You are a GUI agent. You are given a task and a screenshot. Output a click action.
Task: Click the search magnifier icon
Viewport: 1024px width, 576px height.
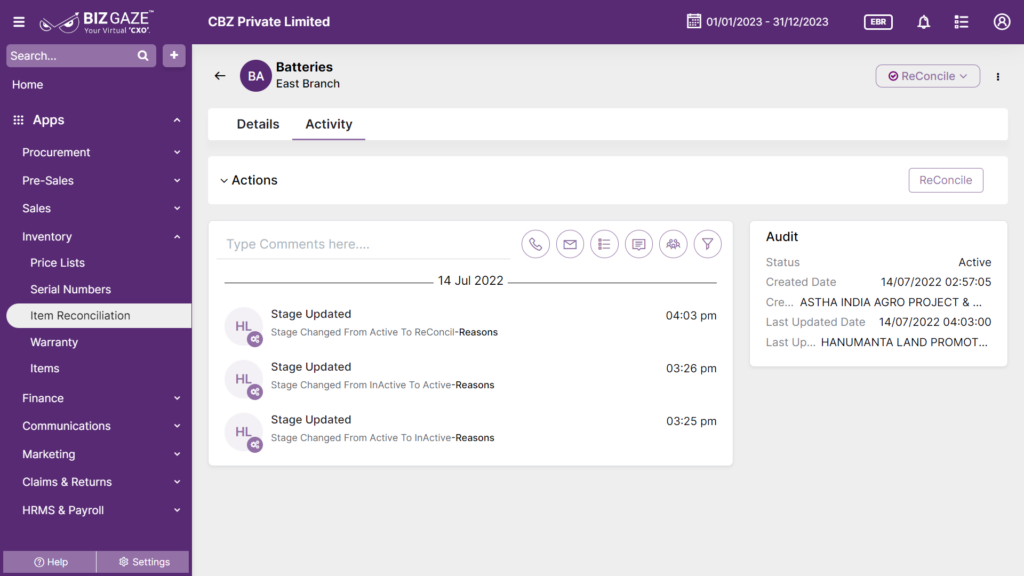(143, 56)
